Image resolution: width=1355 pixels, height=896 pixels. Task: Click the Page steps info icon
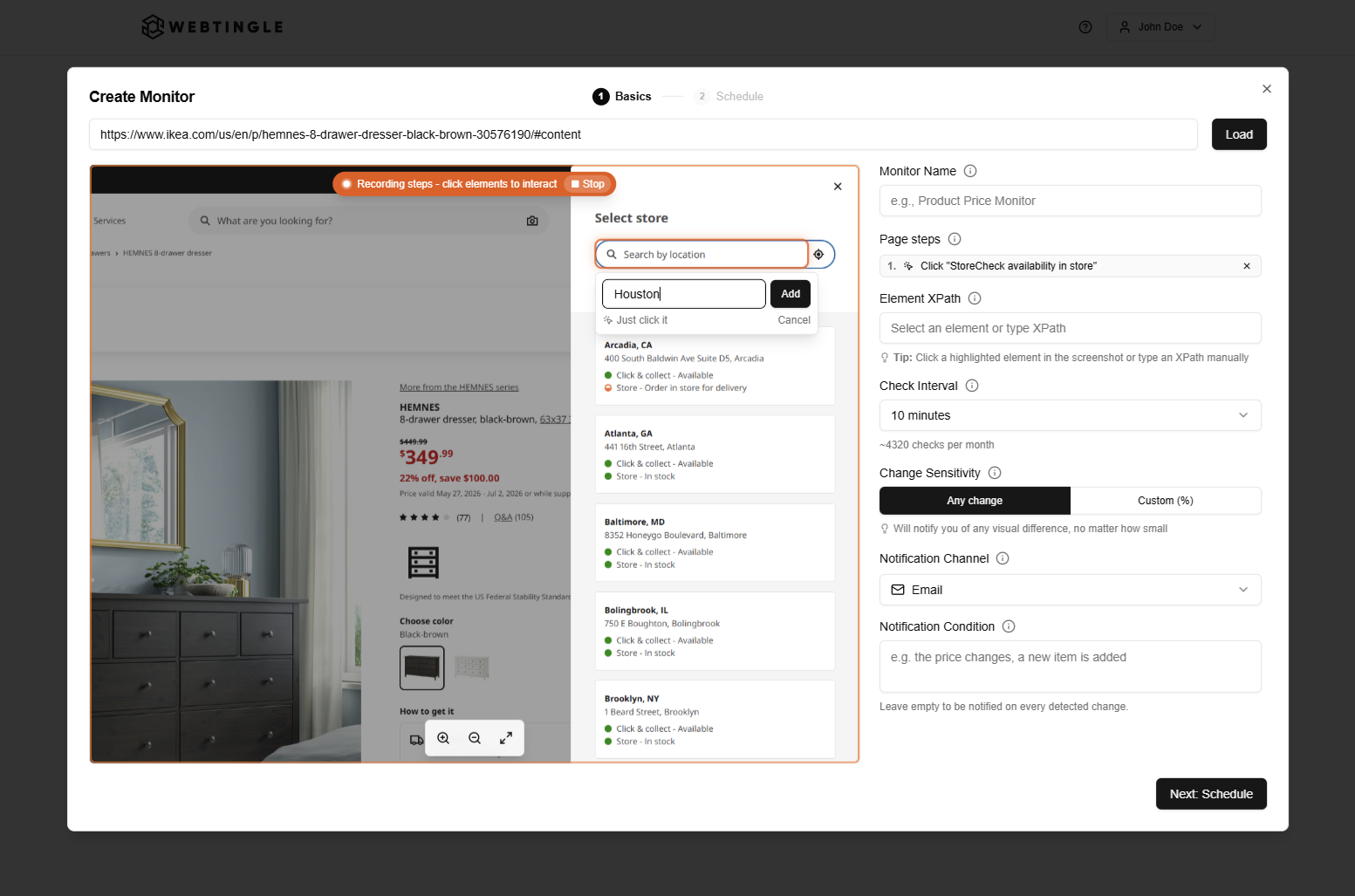955,239
